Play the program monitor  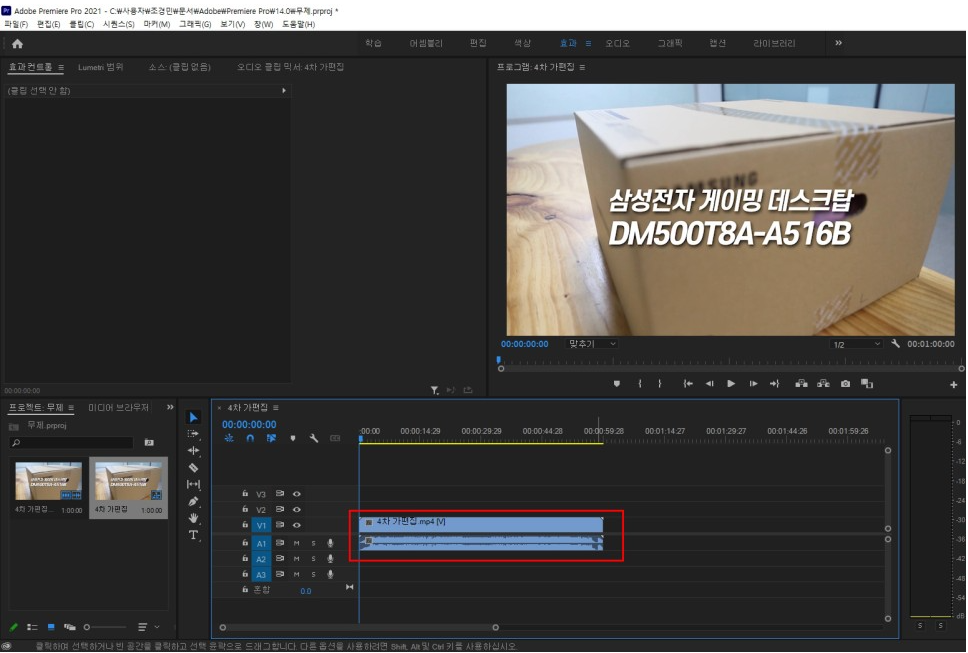(731, 384)
